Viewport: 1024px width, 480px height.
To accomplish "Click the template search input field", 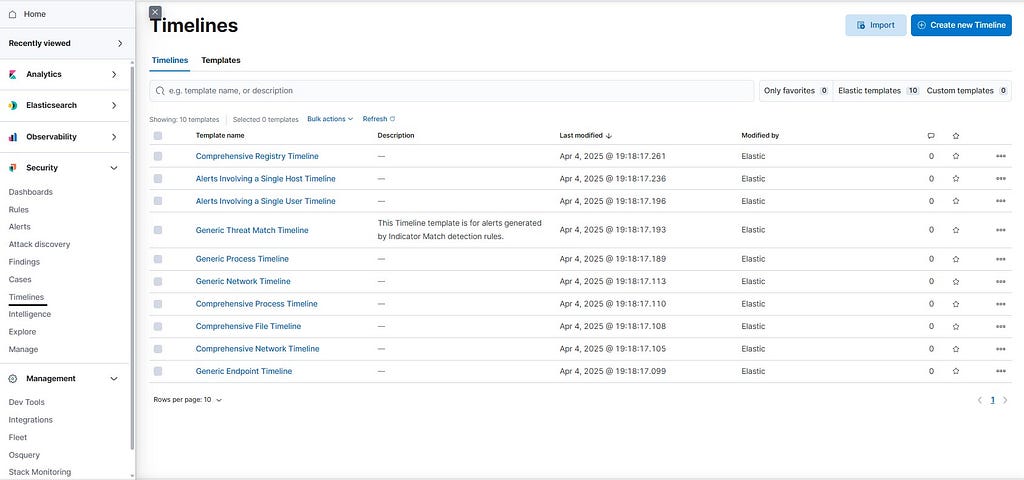I will point(452,91).
